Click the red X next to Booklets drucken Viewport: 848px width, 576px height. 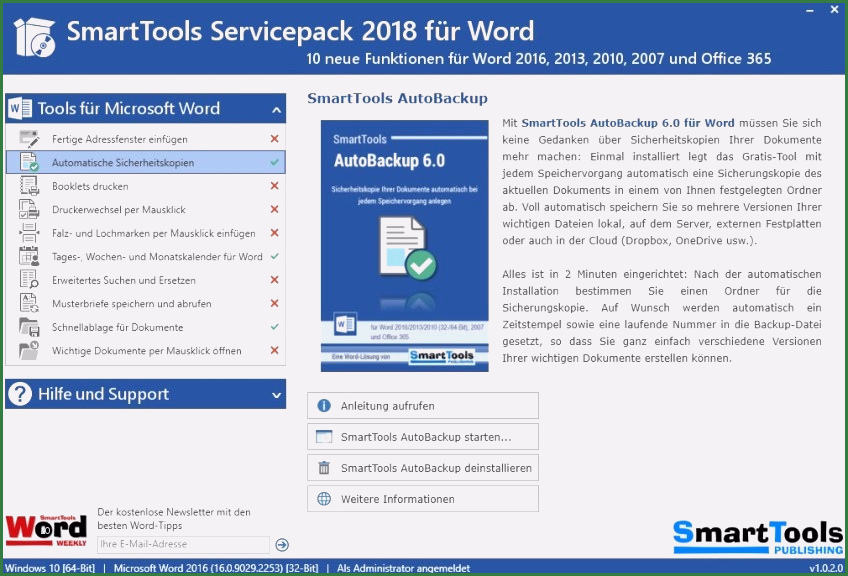(x=275, y=186)
